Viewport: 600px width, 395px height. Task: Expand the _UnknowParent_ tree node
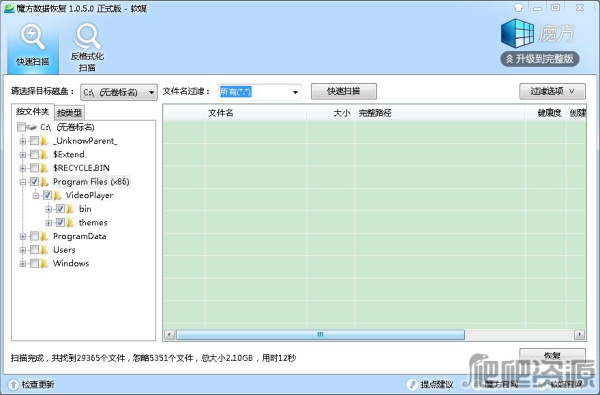tap(23, 141)
